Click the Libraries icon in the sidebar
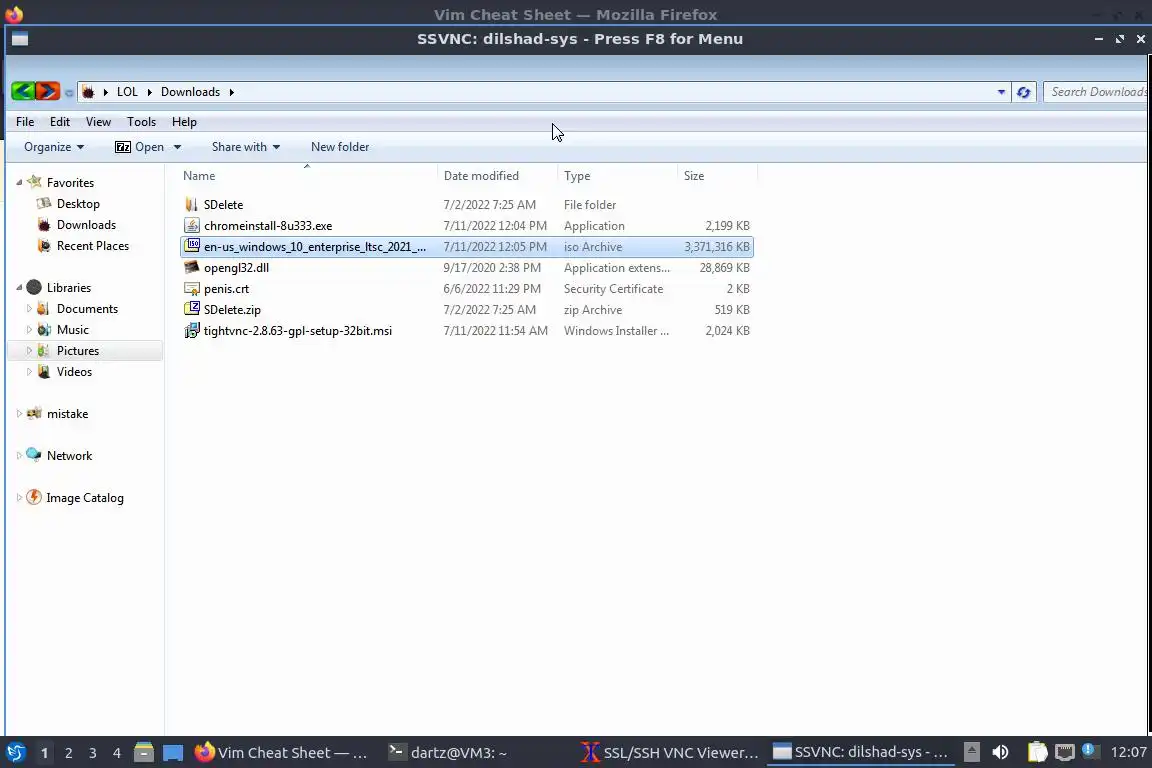Viewport: 1152px width, 768px height. pyautogui.click(x=34, y=287)
